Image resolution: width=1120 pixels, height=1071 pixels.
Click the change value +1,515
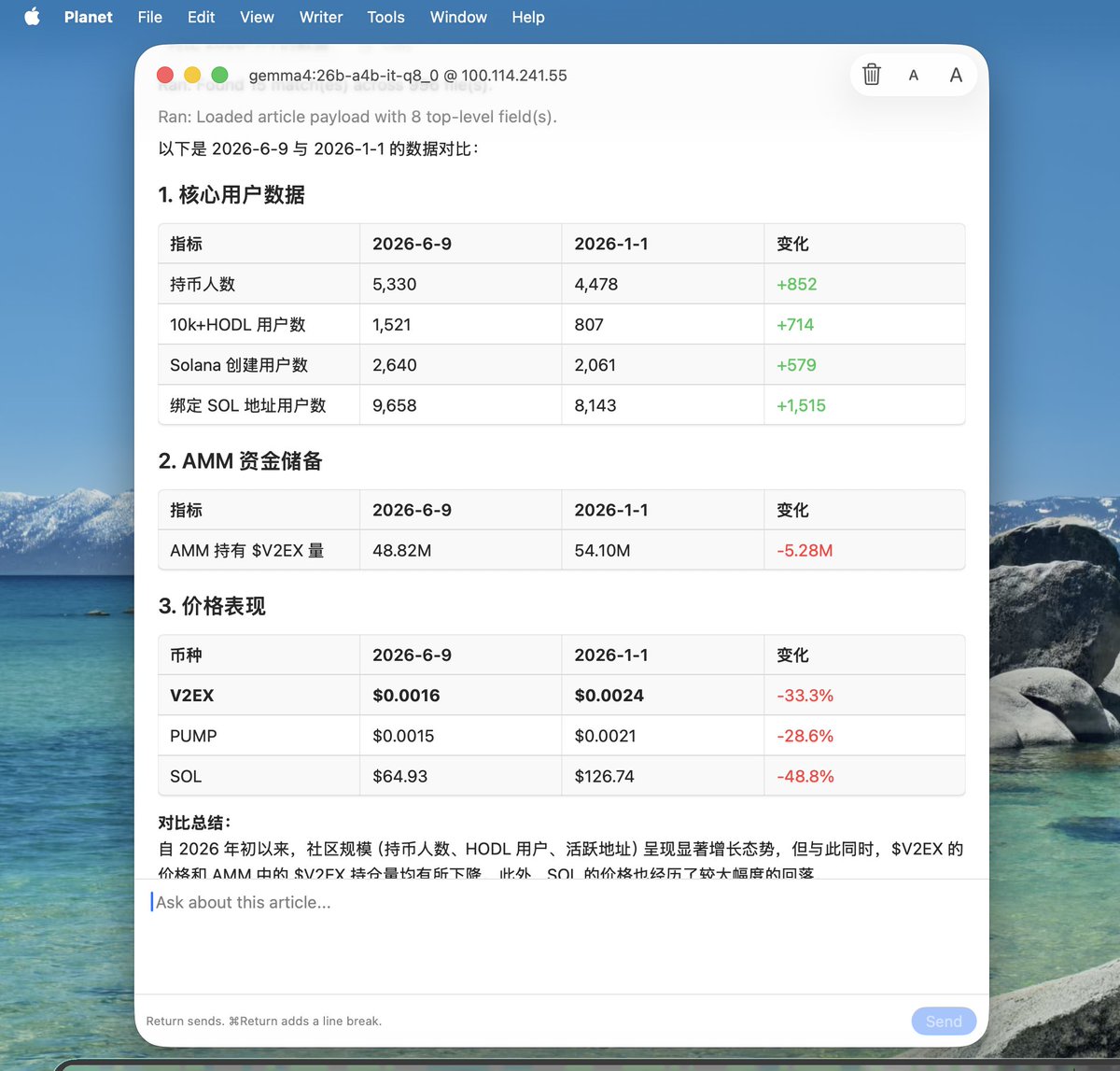pyautogui.click(x=801, y=405)
